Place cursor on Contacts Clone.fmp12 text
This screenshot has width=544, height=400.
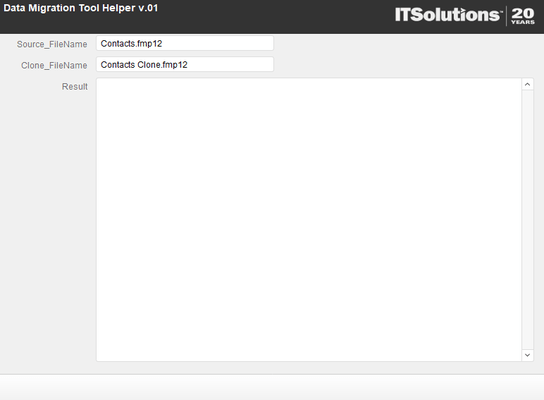pos(144,65)
